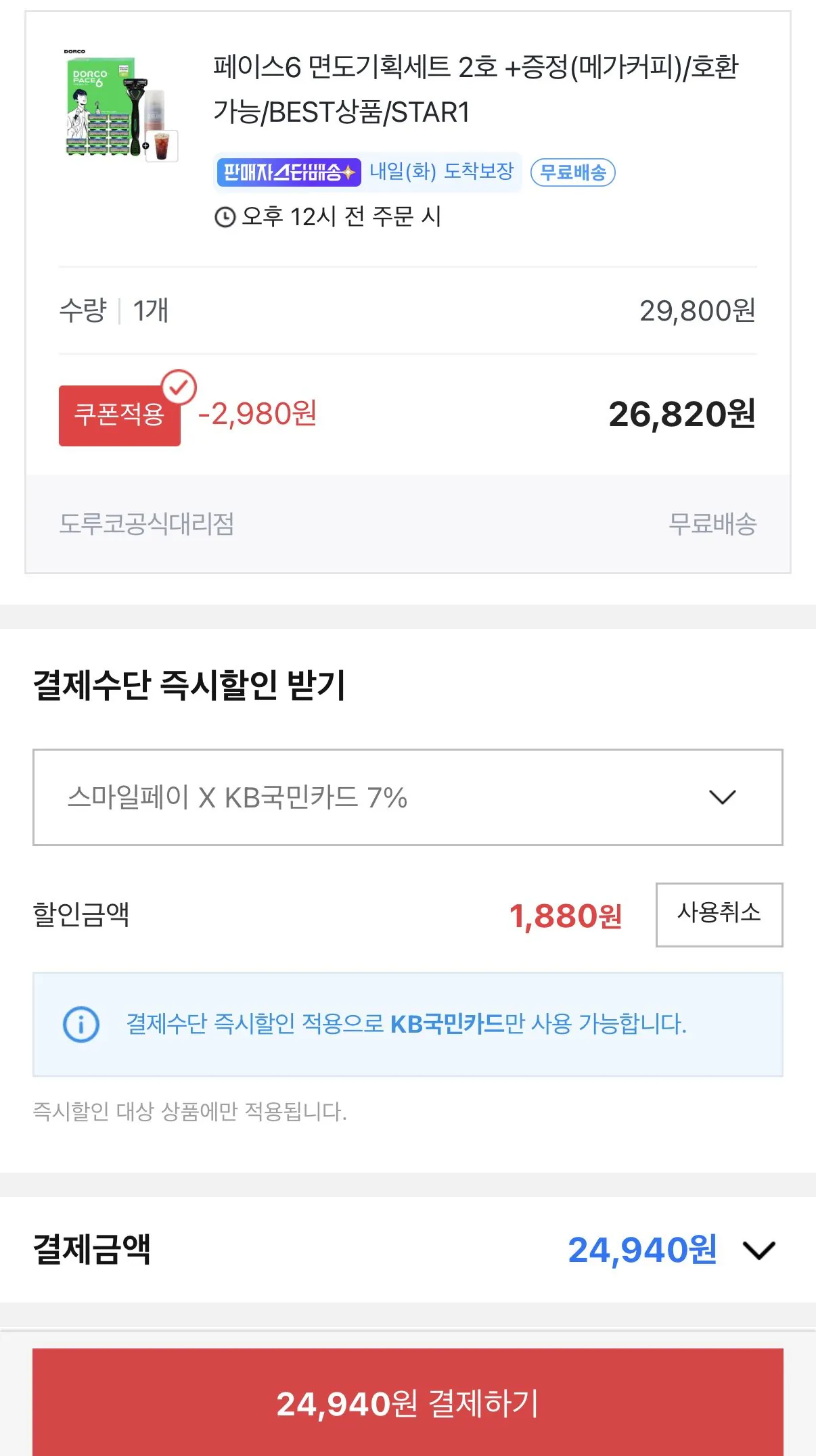Expand the 결제금액 details chevron
Image resolution: width=816 pixels, height=1456 pixels.
point(758,1250)
